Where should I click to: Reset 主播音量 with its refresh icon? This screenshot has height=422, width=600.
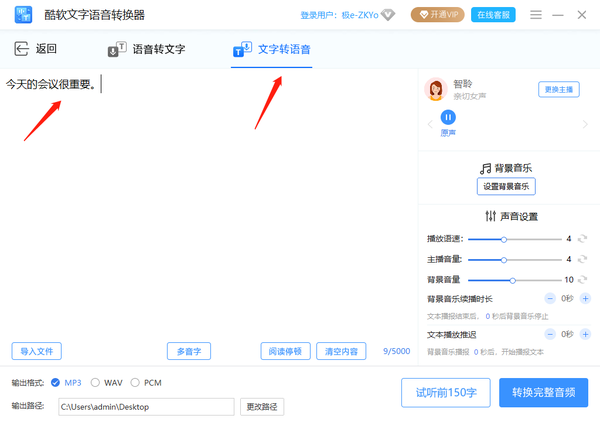point(582,259)
